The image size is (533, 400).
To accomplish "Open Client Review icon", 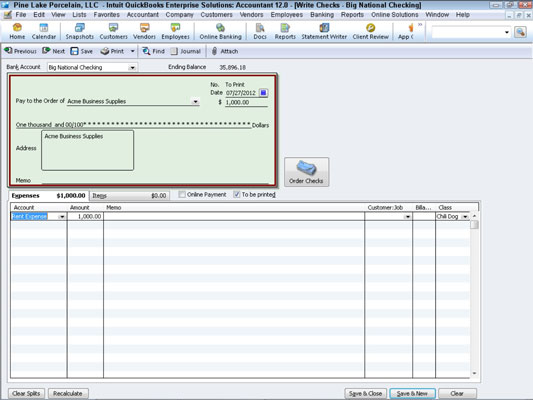I will (x=370, y=31).
